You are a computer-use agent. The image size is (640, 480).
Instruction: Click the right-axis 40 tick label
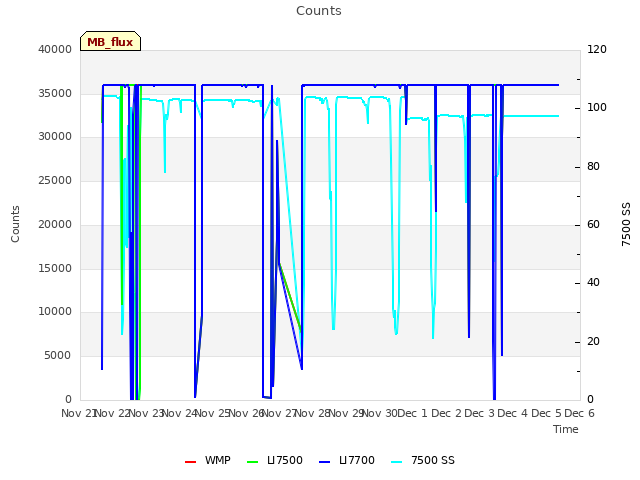click(593, 282)
